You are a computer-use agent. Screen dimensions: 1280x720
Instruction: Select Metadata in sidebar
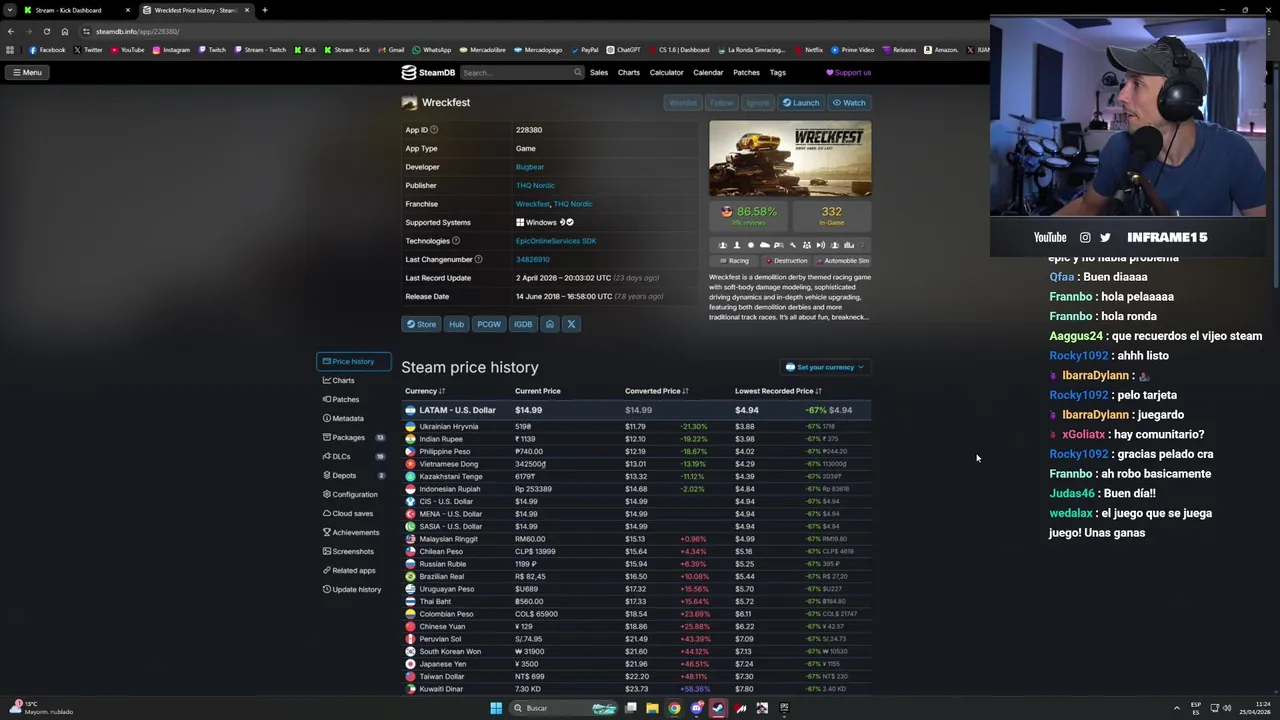click(353, 418)
